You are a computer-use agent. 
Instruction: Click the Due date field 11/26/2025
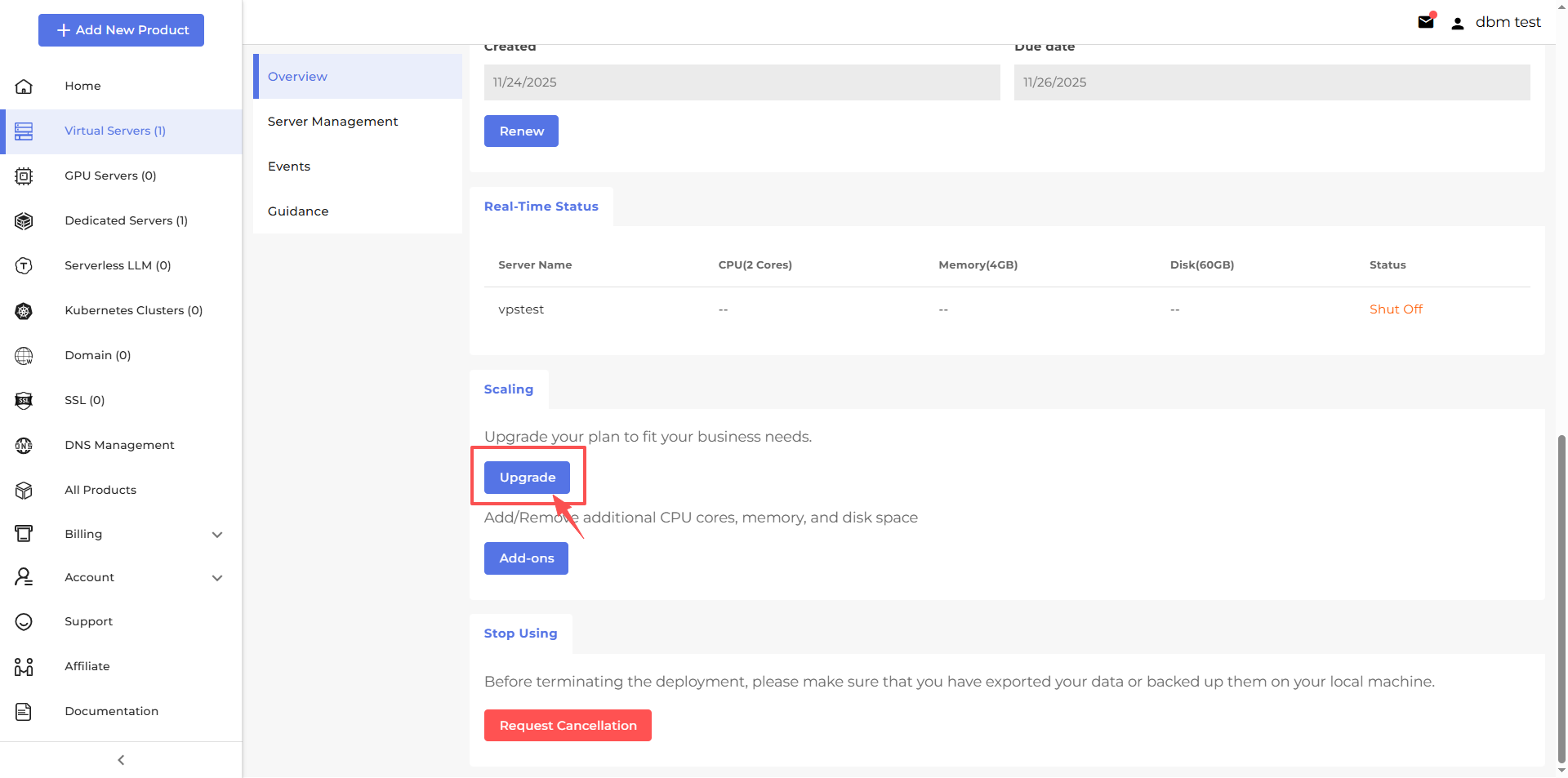coord(1272,82)
